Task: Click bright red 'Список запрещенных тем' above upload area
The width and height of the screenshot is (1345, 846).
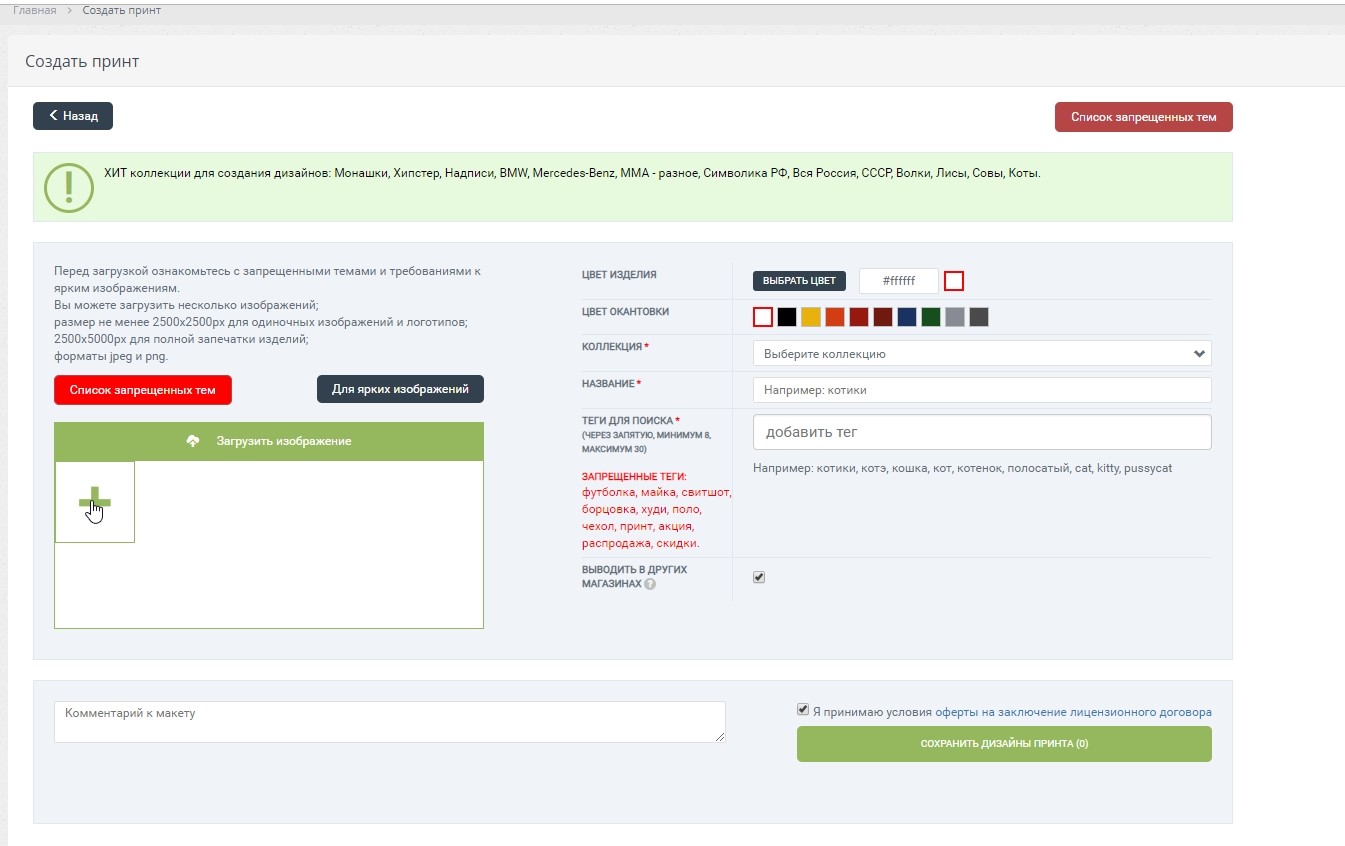Action: pos(143,390)
